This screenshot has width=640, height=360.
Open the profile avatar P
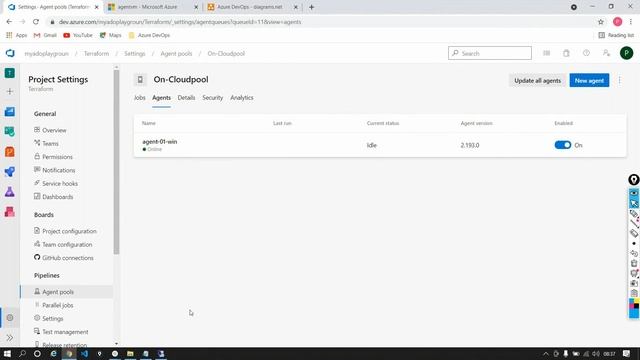tap(626, 53)
